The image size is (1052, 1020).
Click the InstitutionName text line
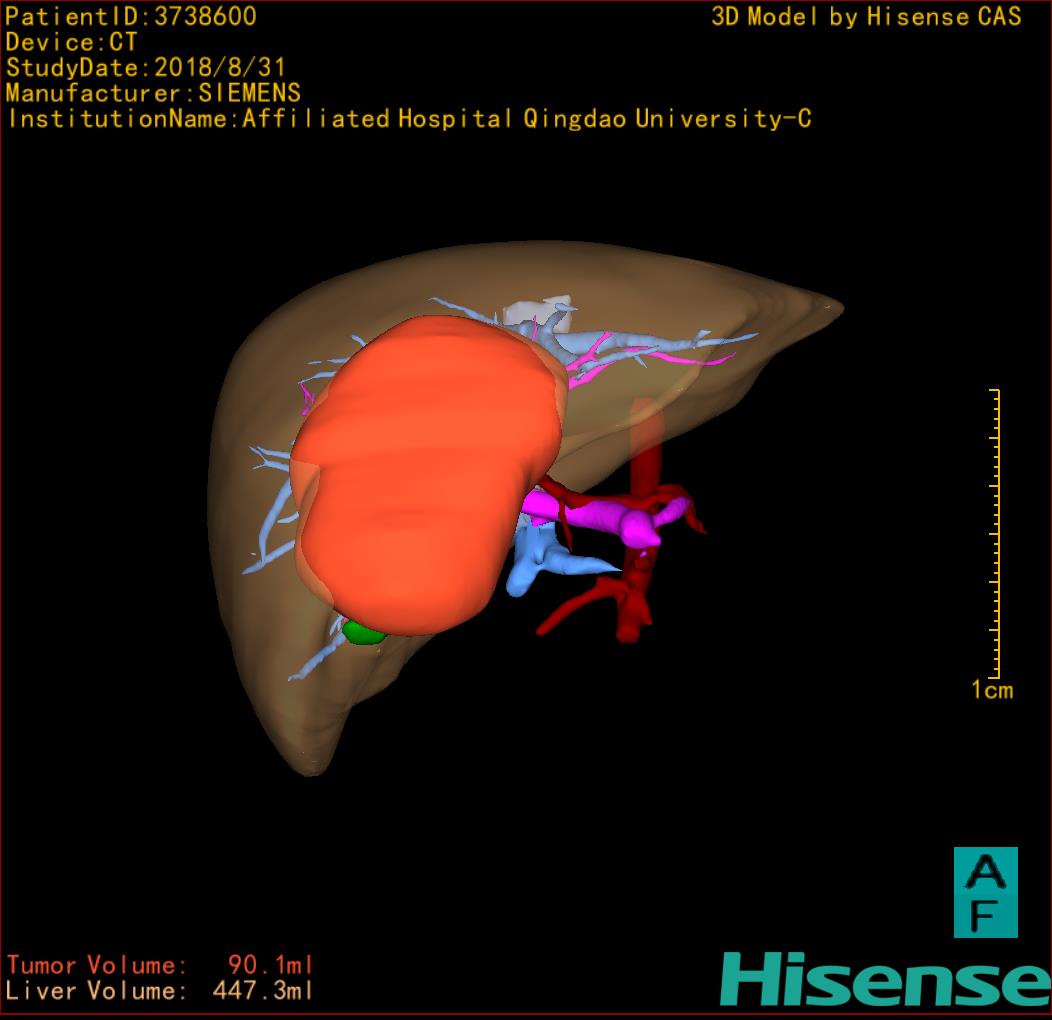click(409, 119)
